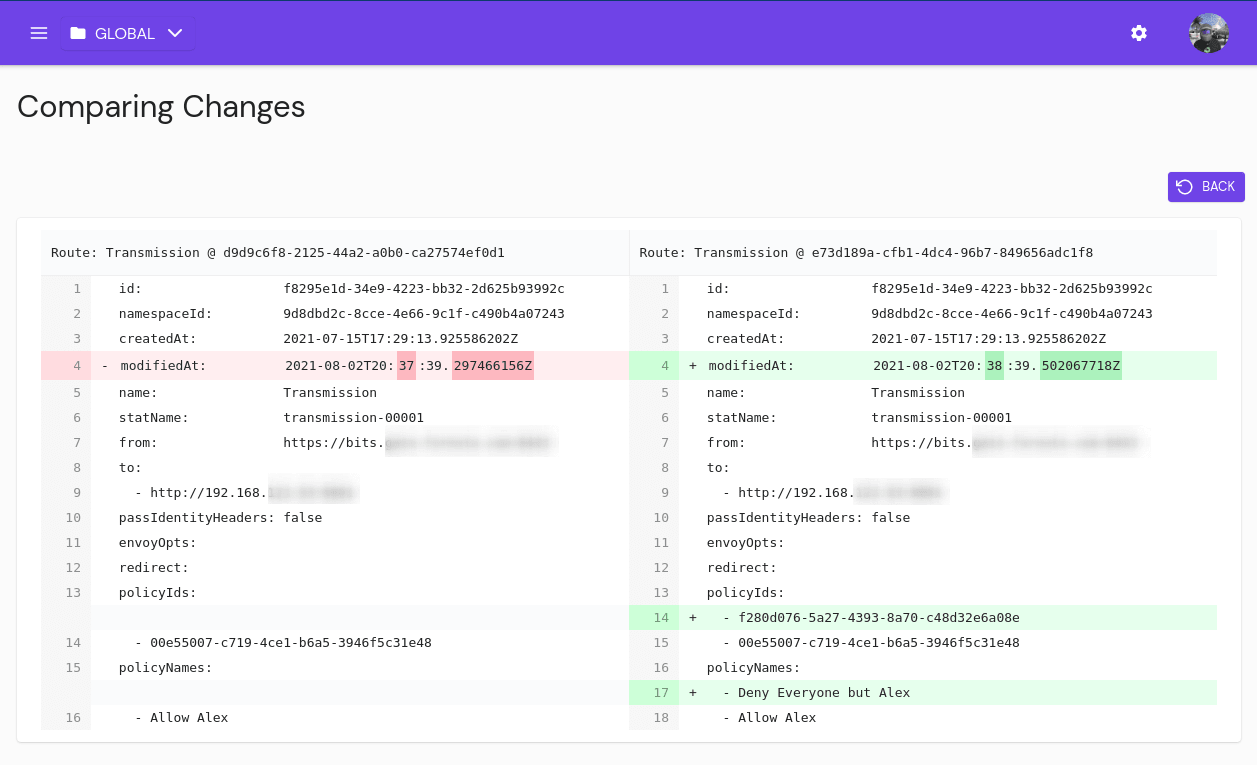Viewport: 1257px width, 765px height.
Task: Click the folder icon beside GLOBAL
Action: pyautogui.click(x=78, y=33)
